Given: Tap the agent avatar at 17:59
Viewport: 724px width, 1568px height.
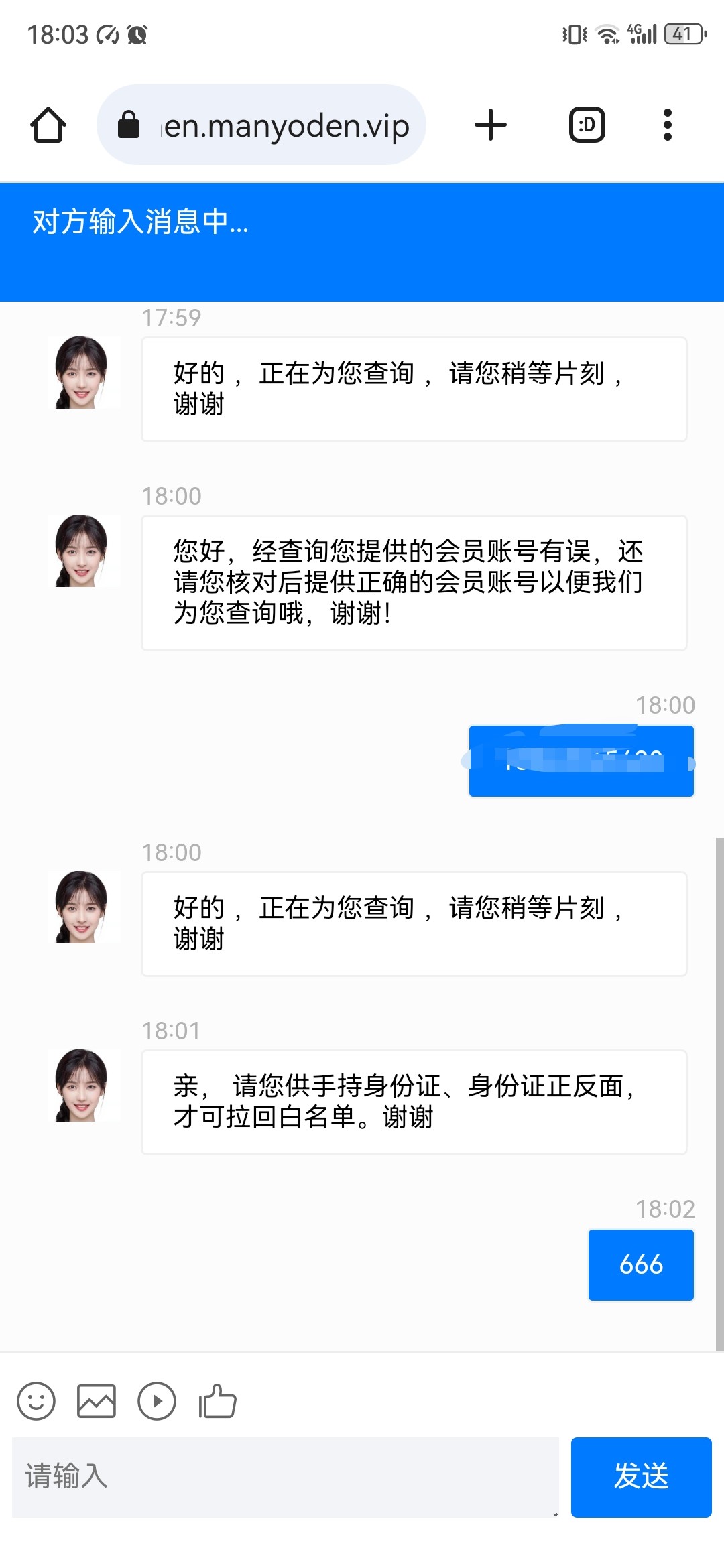Looking at the screenshot, I should (x=82, y=373).
